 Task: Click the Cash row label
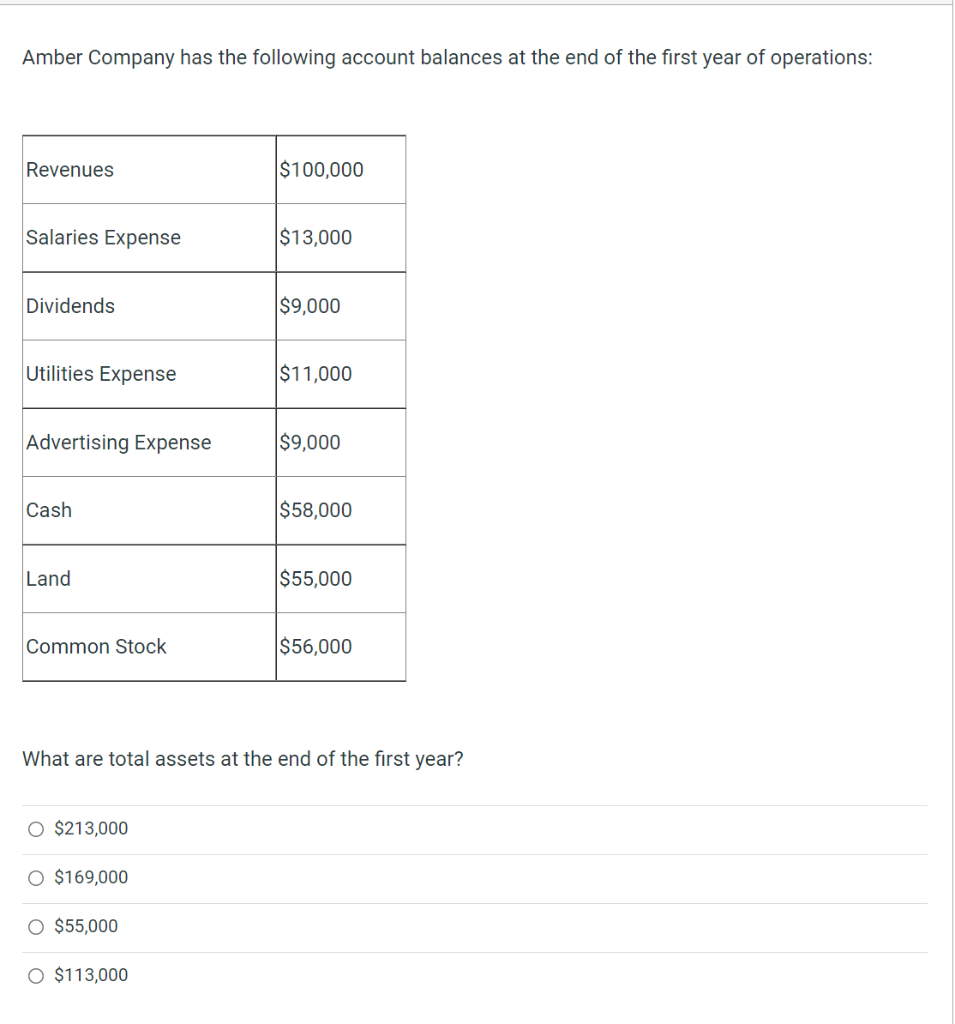[48, 510]
